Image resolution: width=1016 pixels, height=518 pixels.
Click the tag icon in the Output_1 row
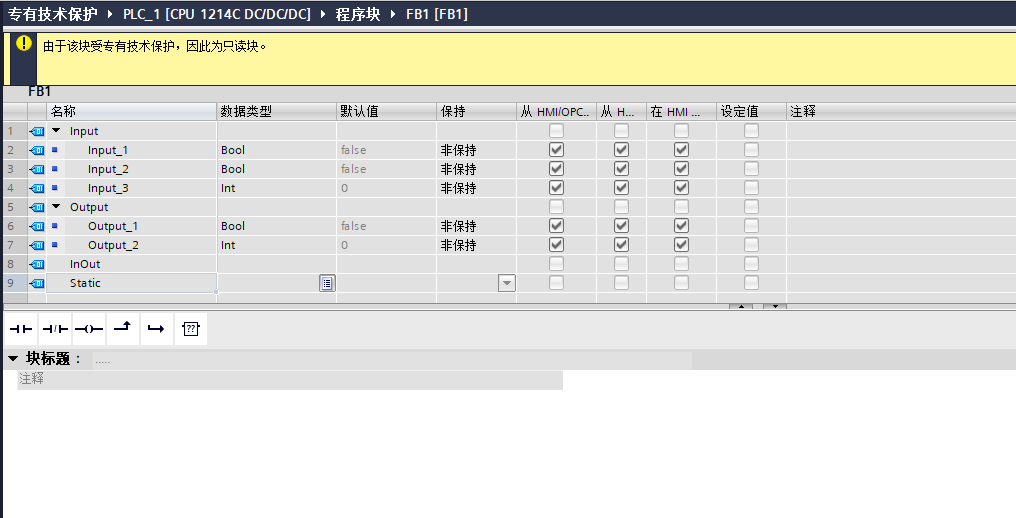coord(37,226)
